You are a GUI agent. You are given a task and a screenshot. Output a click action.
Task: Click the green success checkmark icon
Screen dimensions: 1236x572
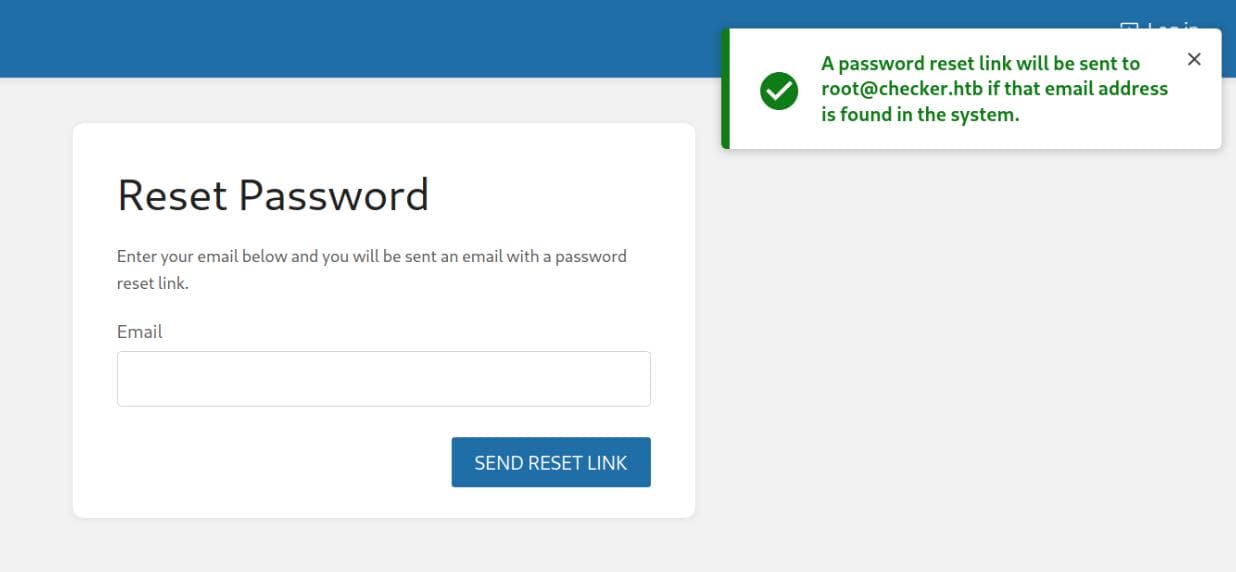[779, 90]
